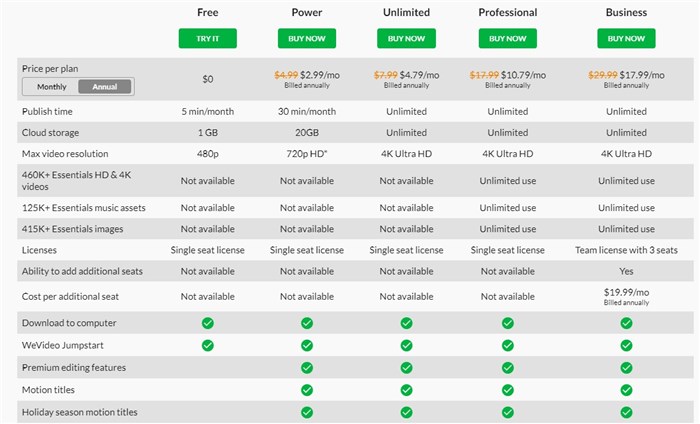Click the Business plan column heading
Viewport: 700px width, 424px height.
pyautogui.click(x=626, y=13)
